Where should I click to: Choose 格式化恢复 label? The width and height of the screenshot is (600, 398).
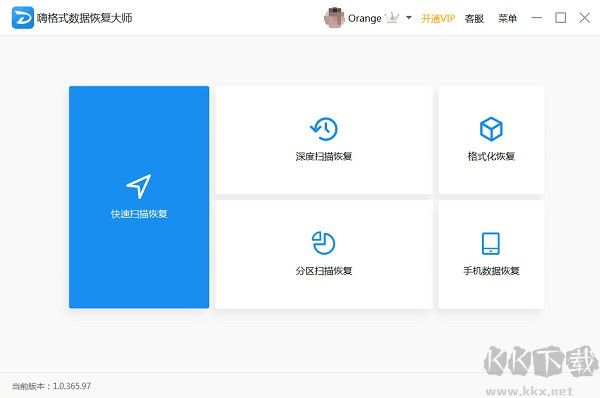(491, 156)
